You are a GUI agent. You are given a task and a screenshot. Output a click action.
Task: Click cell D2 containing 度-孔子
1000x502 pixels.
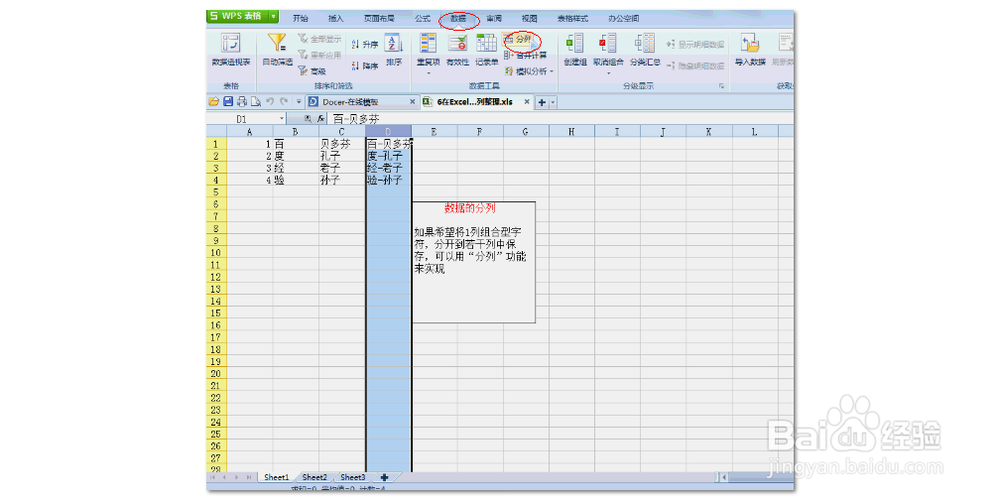[x=388, y=156]
